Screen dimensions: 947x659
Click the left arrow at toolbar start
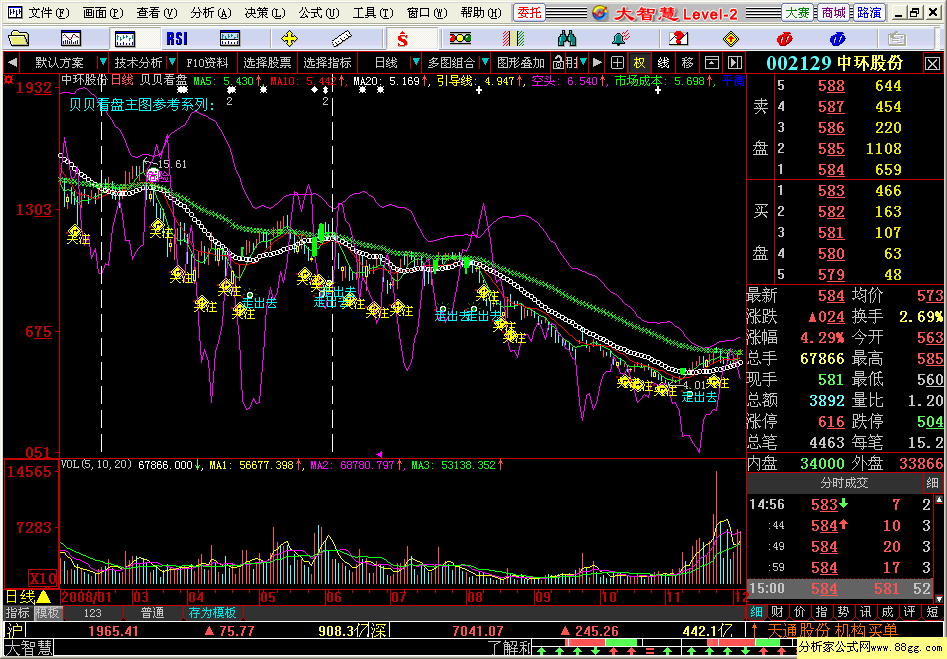(12, 63)
